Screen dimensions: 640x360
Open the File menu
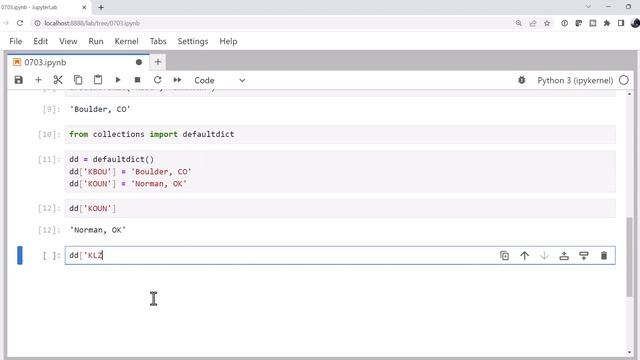[16, 41]
